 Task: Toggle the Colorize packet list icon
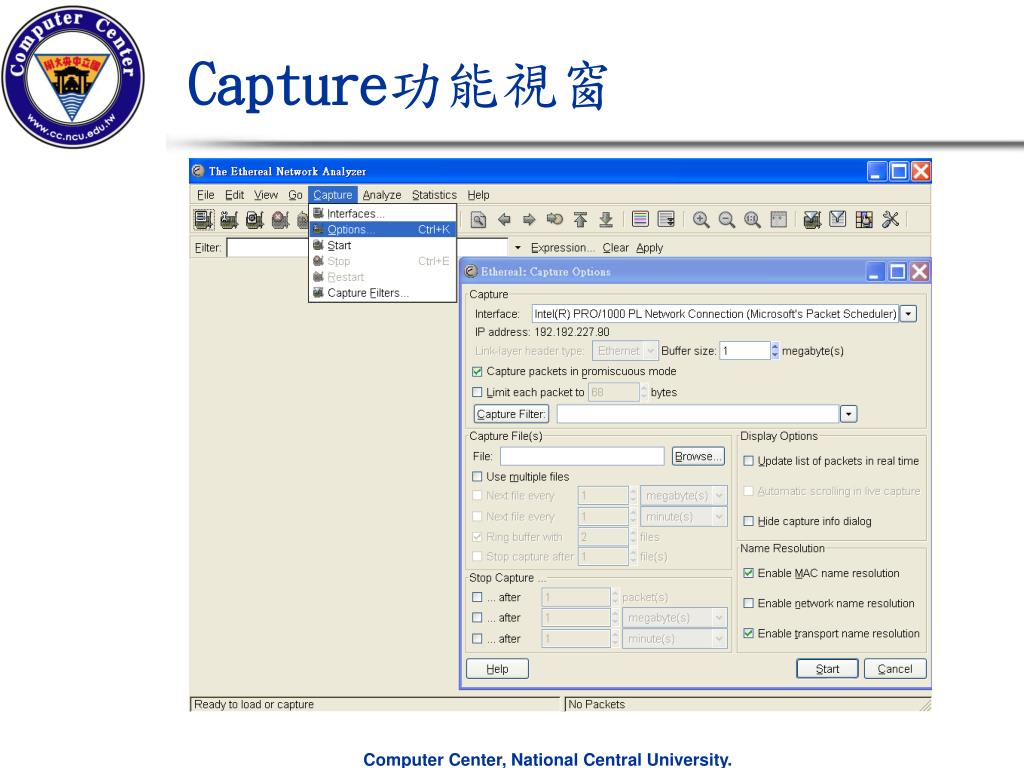pyautogui.click(x=640, y=219)
